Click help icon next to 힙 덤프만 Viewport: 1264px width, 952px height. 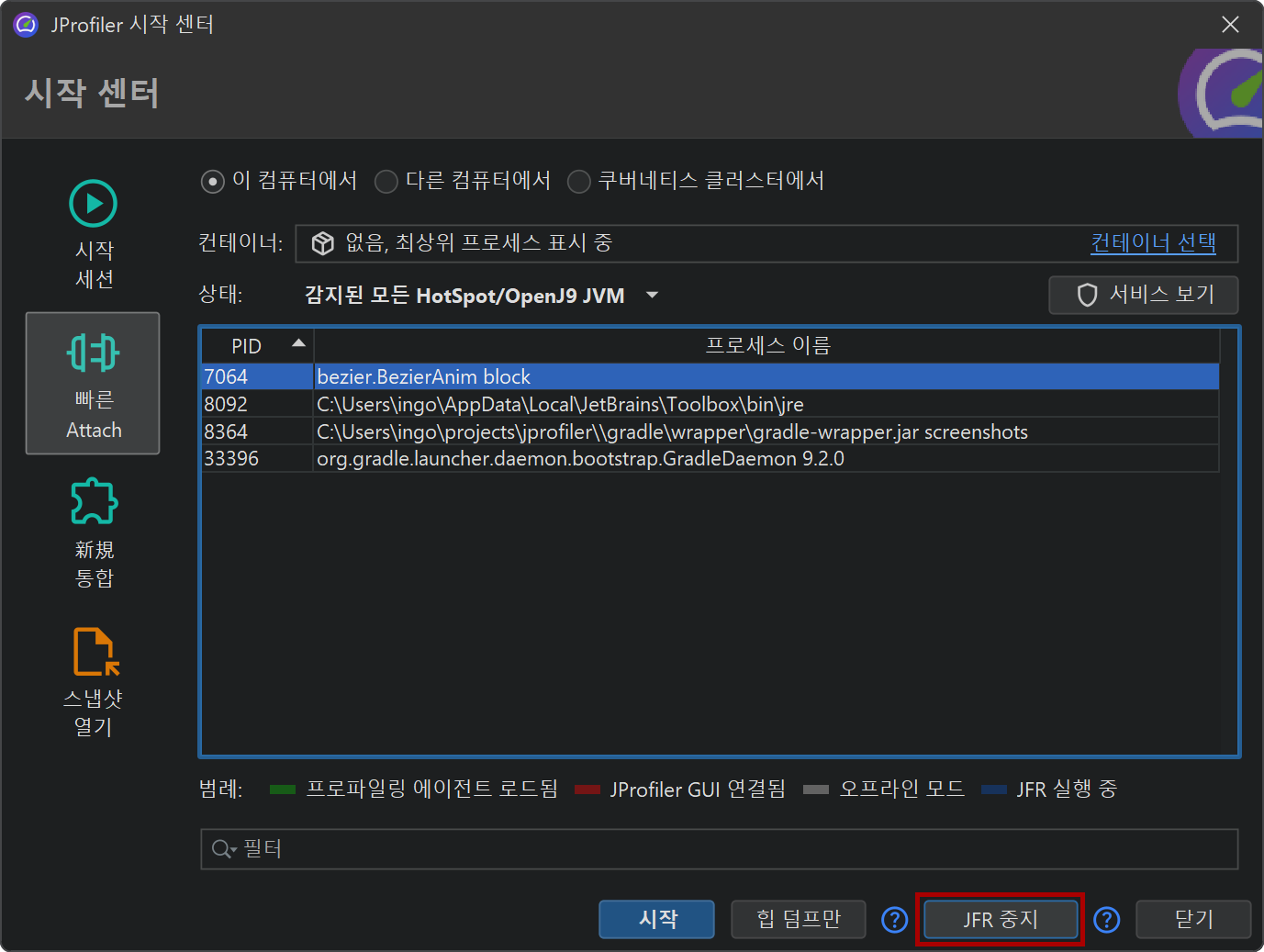[894, 919]
